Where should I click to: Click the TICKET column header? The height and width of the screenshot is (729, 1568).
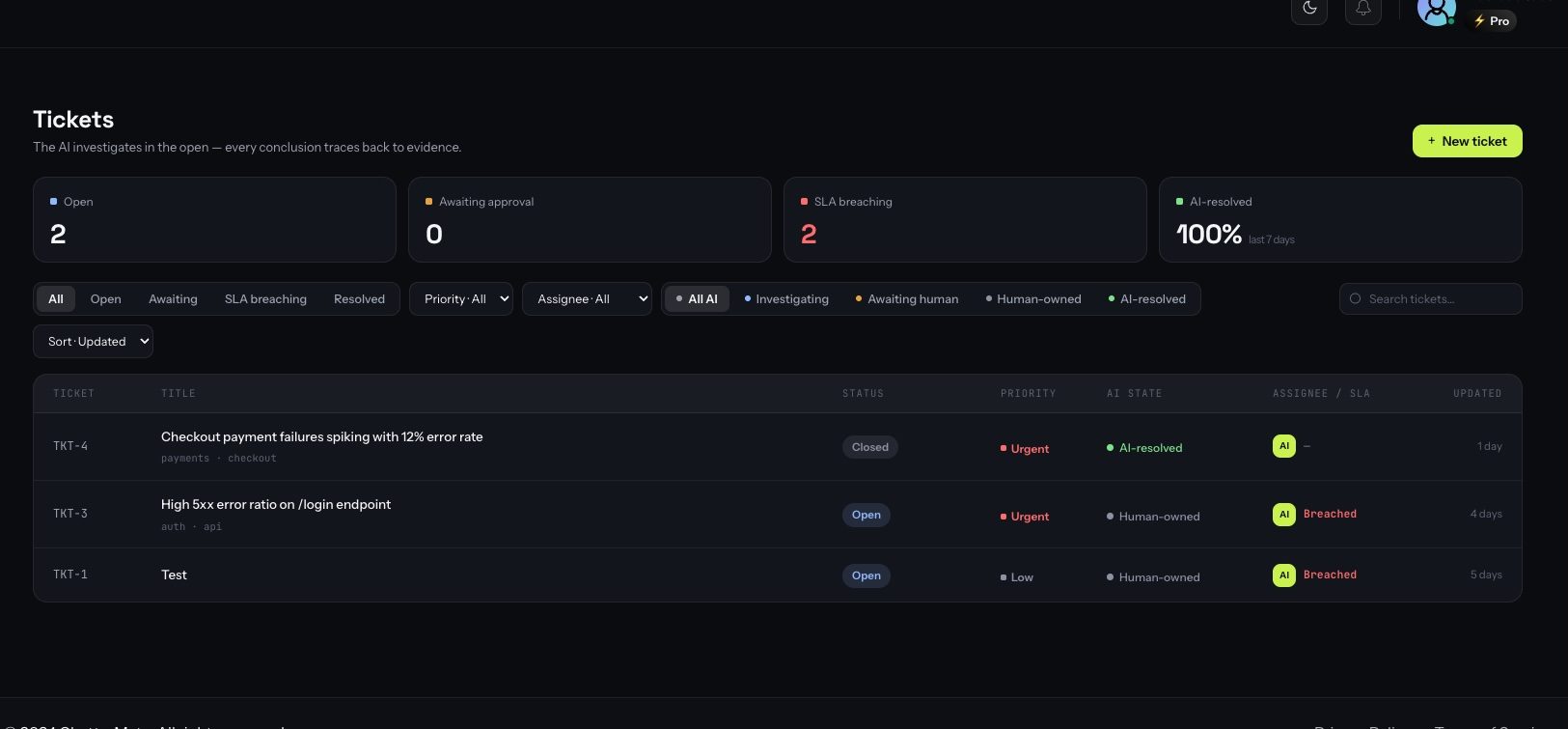click(x=73, y=394)
